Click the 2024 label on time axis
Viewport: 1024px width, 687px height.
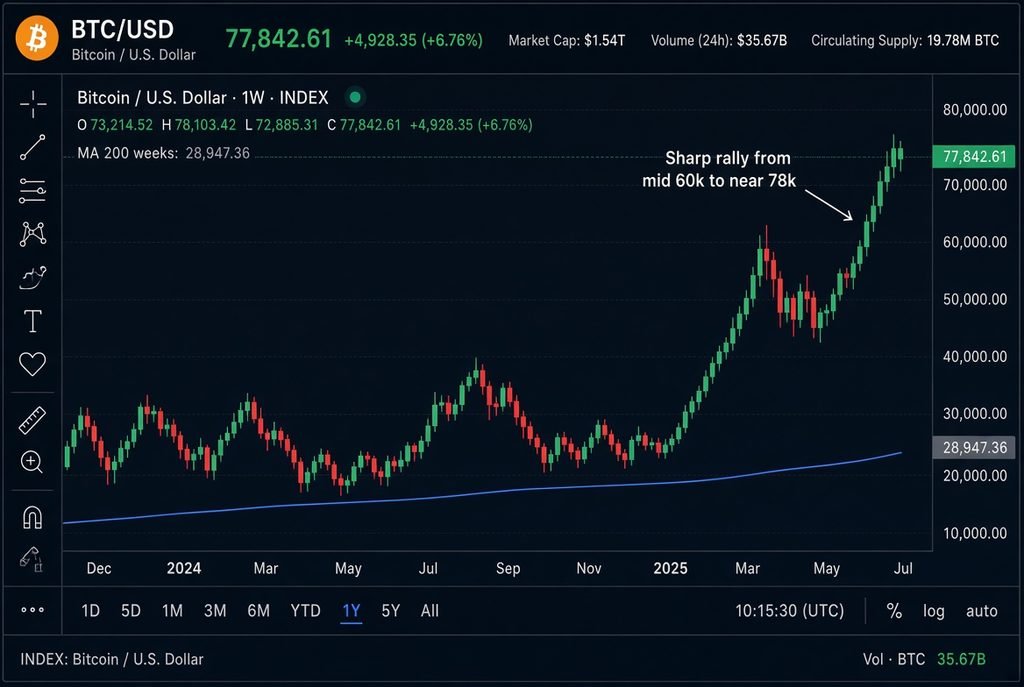click(x=184, y=568)
